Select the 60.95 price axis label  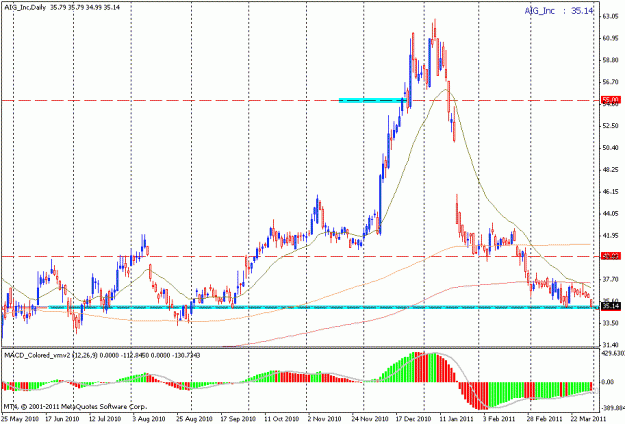tap(611, 38)
